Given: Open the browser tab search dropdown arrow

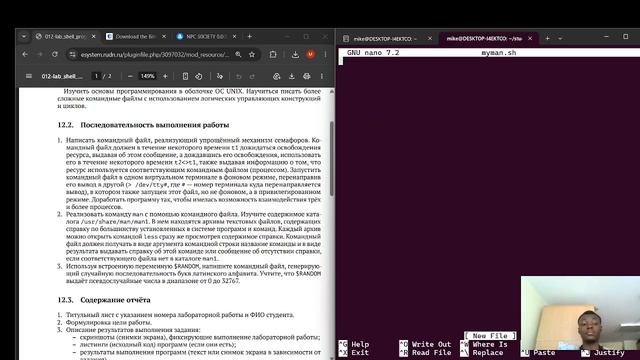Looking at the screenshot, I should click(24, 37).
